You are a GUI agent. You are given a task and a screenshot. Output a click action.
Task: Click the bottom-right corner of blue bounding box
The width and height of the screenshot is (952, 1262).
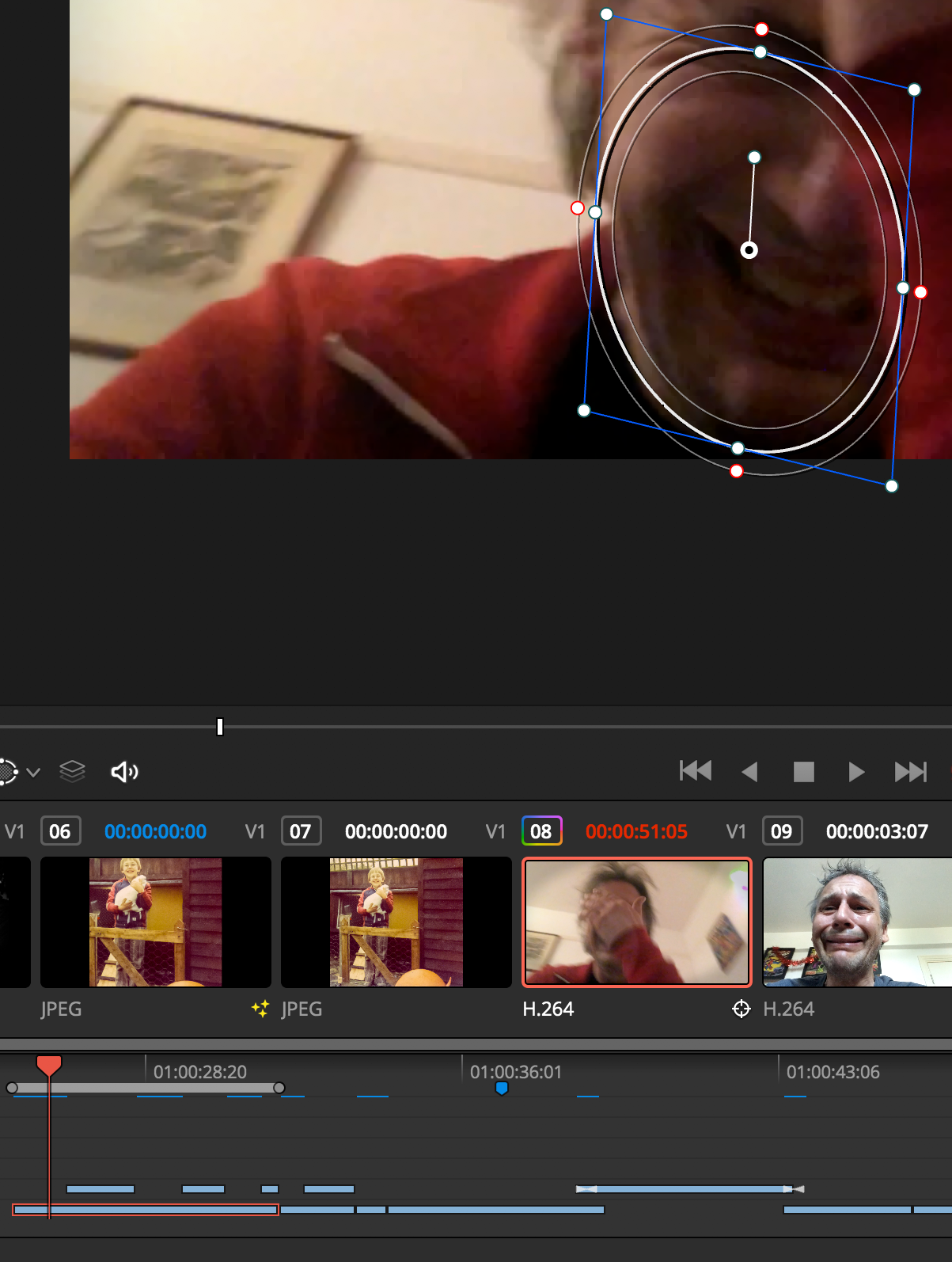point(892,486)
